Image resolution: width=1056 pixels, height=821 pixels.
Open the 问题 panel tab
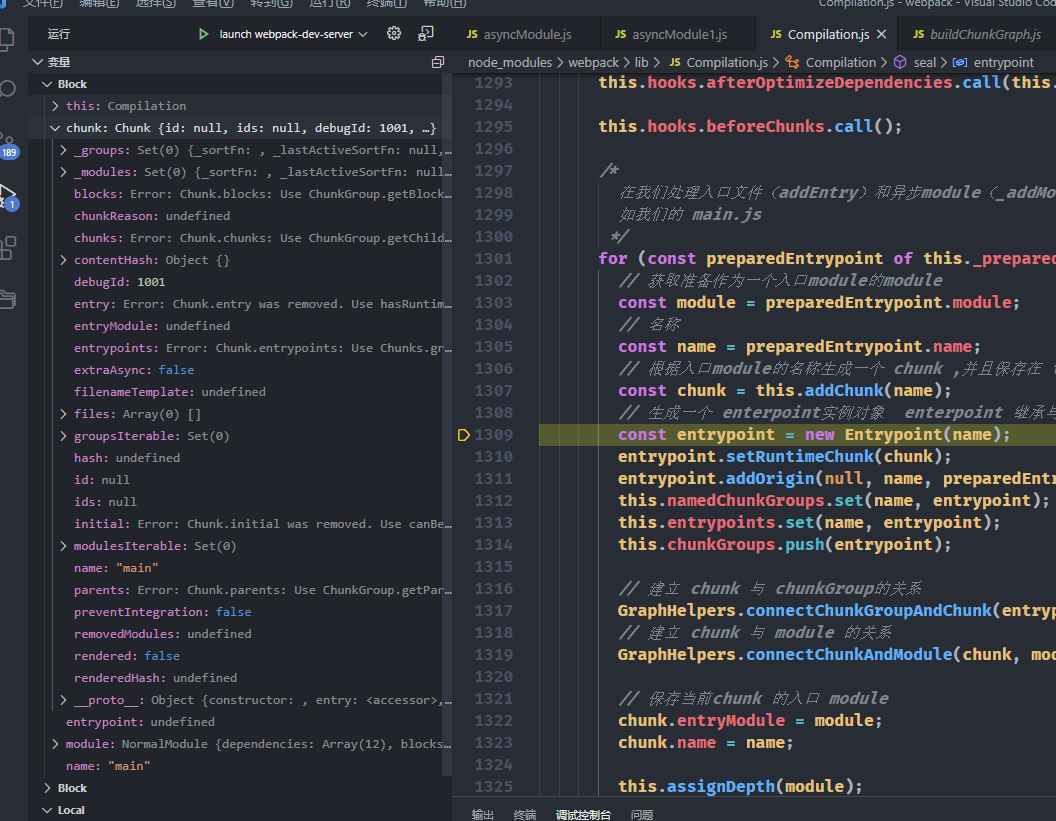click(x=642, y=814)
